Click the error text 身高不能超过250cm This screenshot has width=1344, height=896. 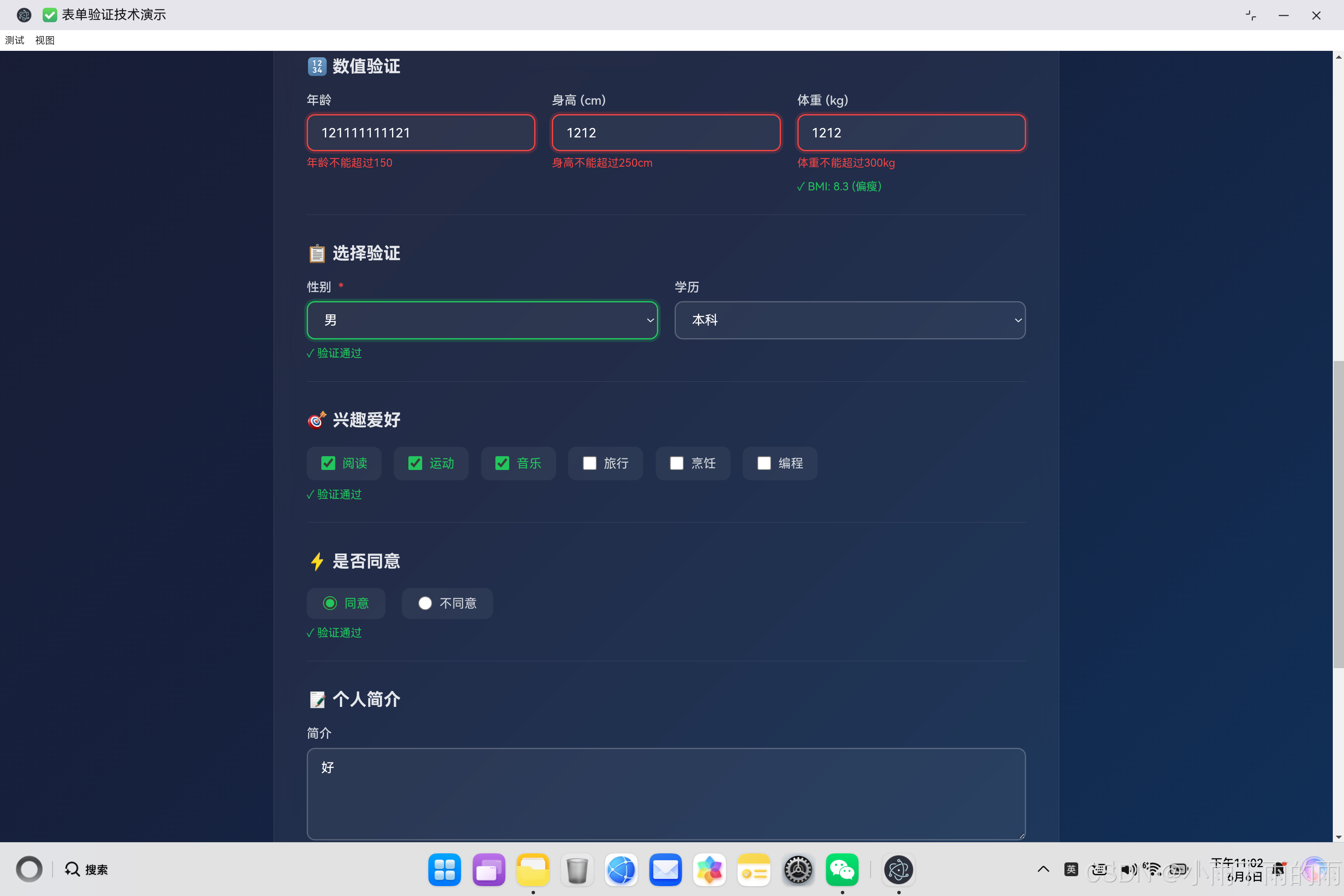pyautogui.click(x=602, y=162)
